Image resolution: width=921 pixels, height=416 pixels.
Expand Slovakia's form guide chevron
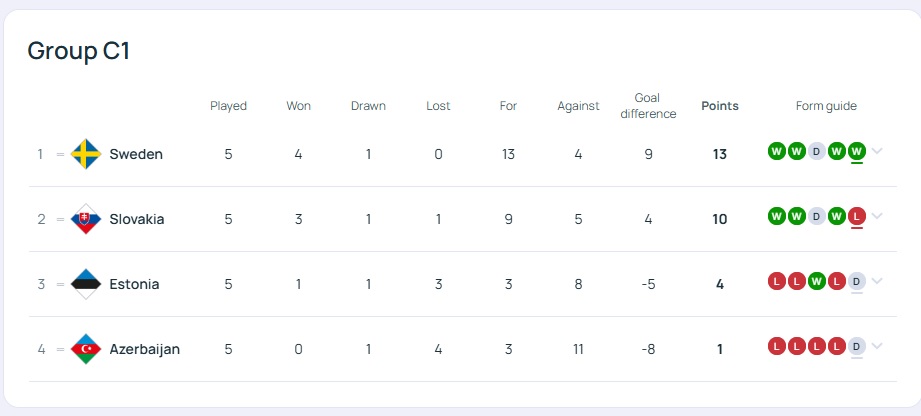coord(877,216)
